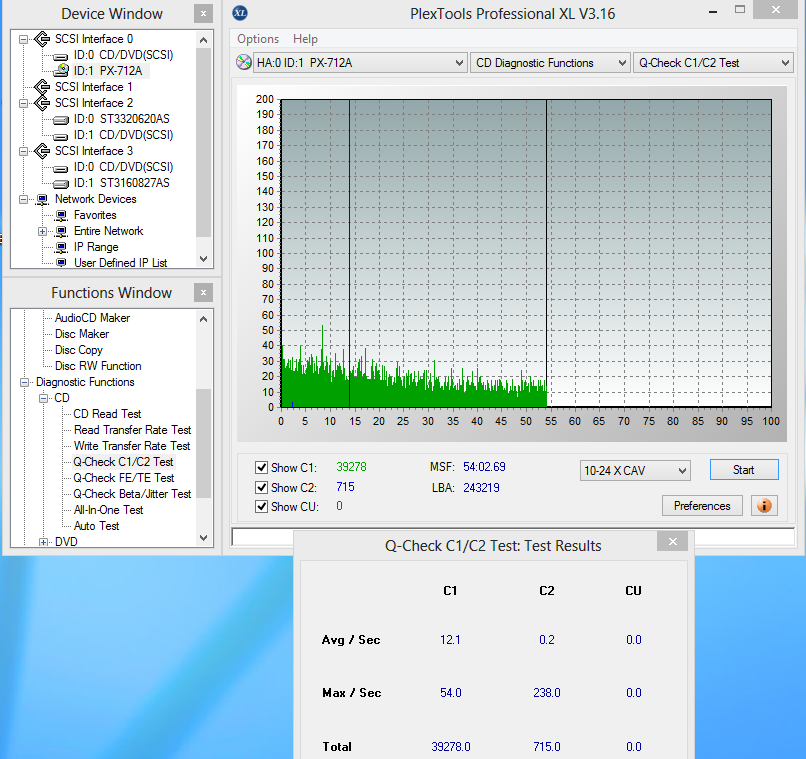The height and width of the screenshot is (759, 806).
Task: Expand the DVD node in Functions tree
Action: (43, 542)
